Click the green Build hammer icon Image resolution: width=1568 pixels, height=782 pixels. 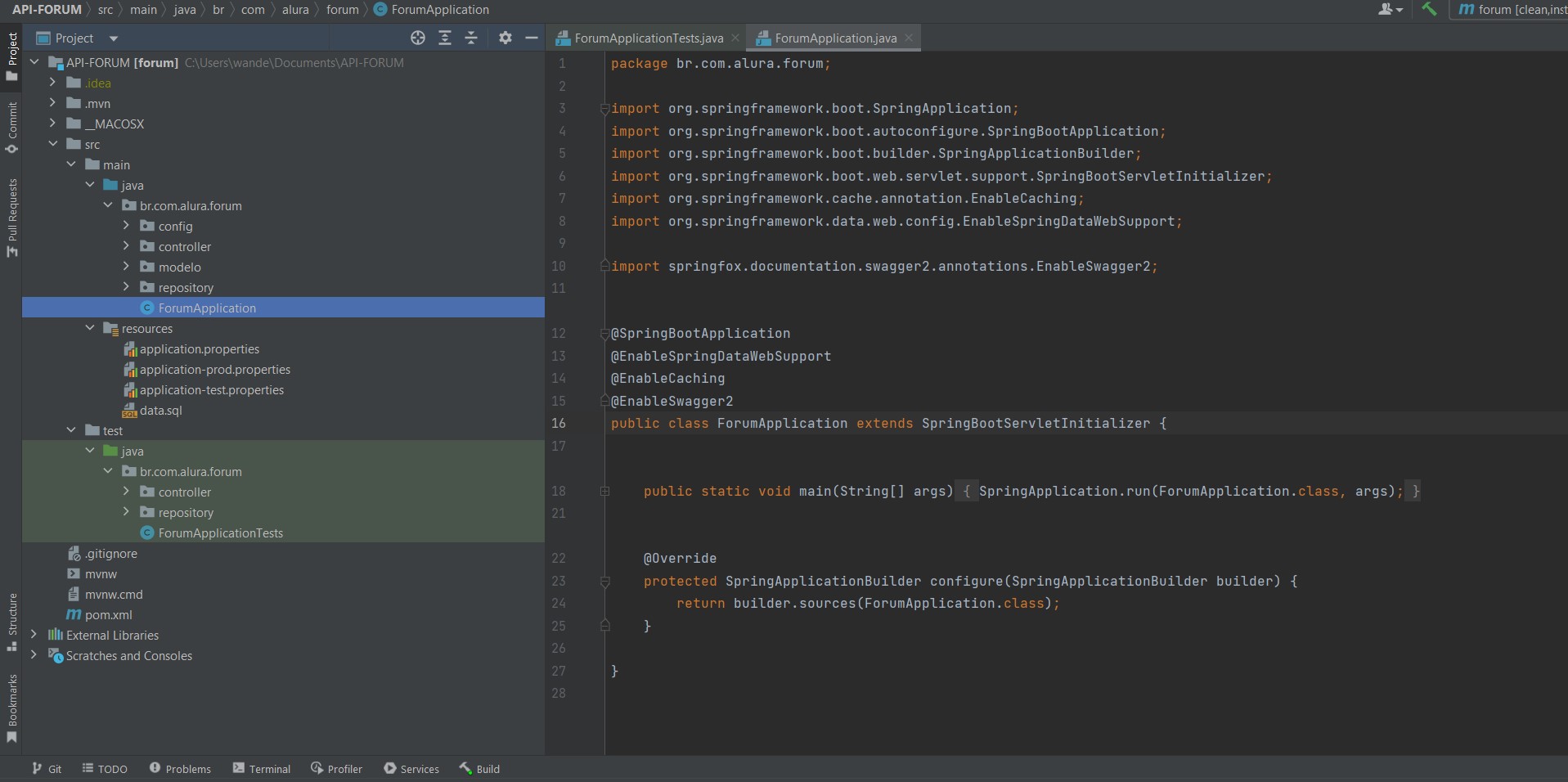(x=1429, y=9)
